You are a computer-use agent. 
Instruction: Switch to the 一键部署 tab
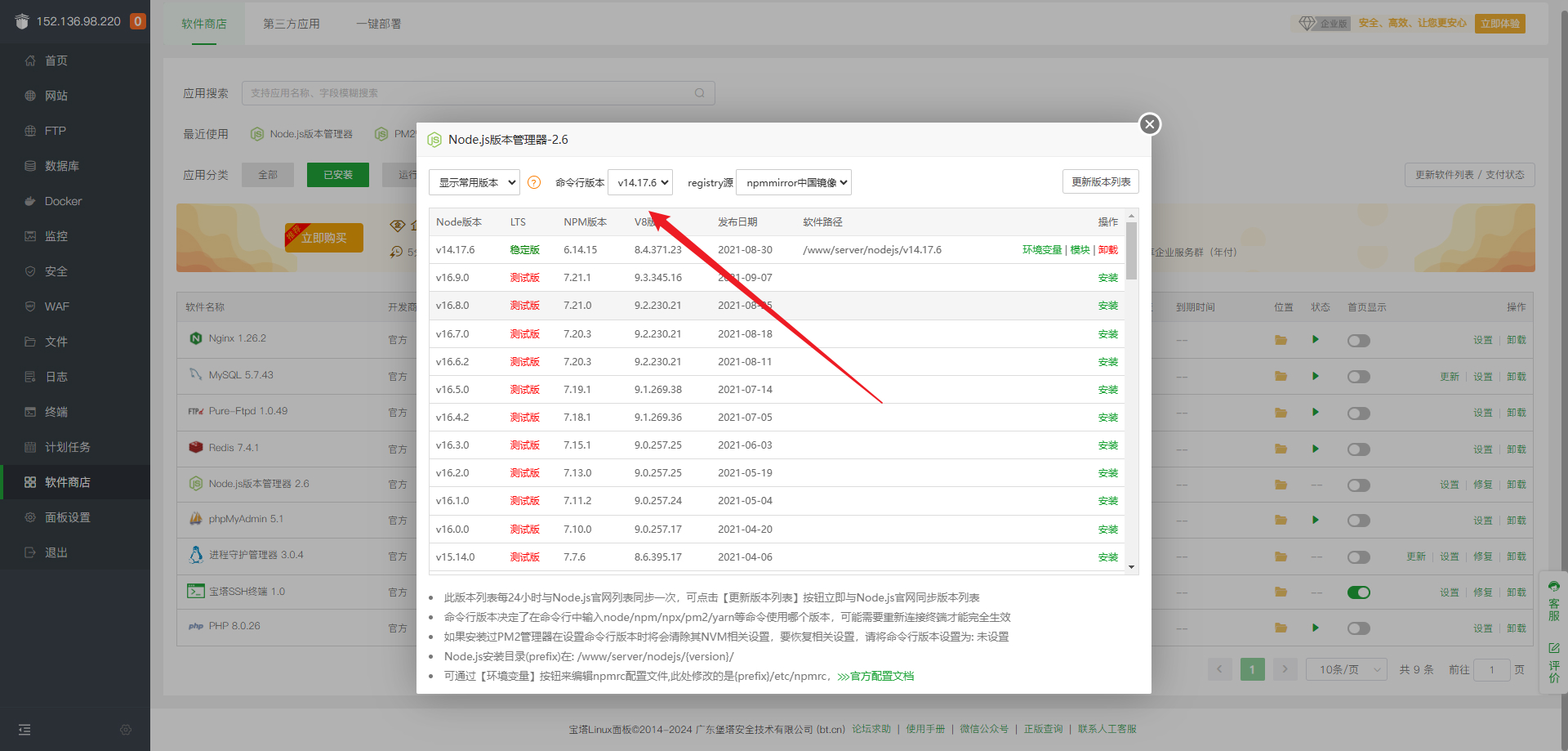[379, 24]
